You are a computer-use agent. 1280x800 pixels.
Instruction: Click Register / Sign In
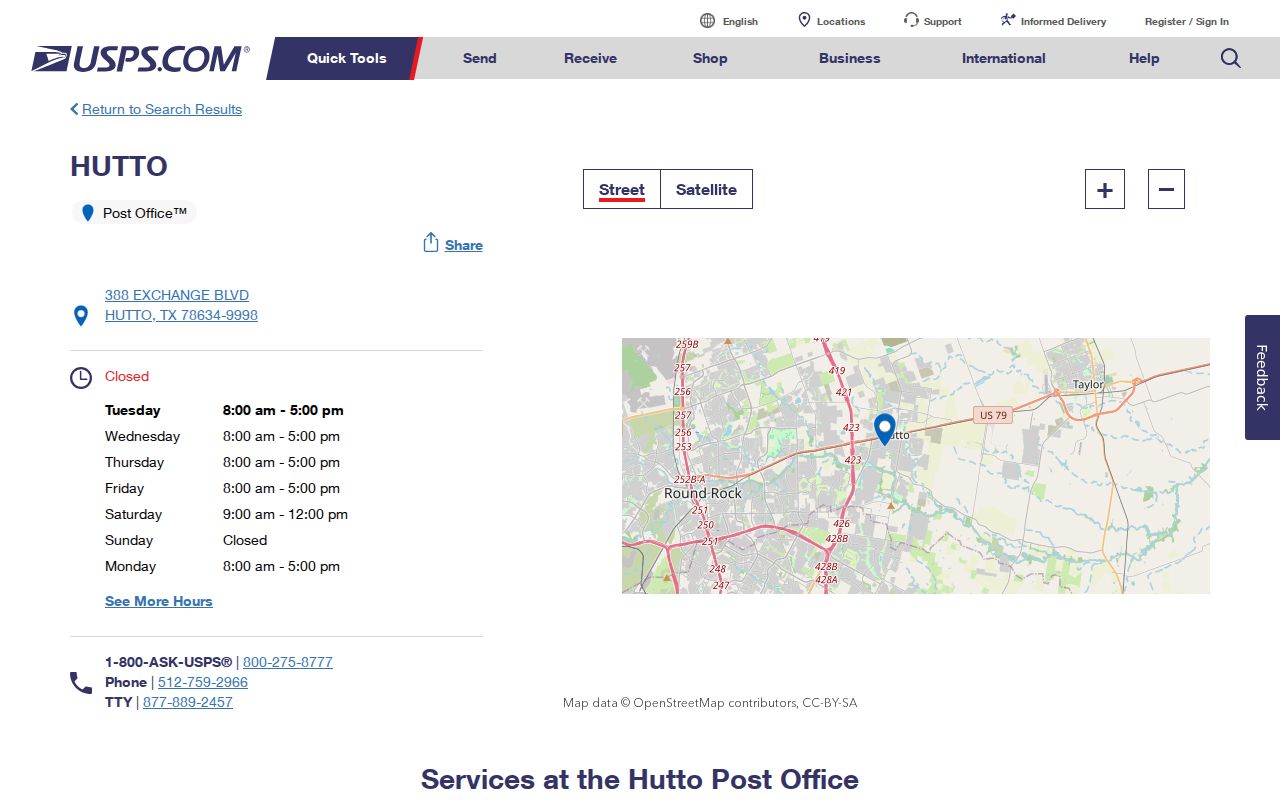[x=1187, y=21]
